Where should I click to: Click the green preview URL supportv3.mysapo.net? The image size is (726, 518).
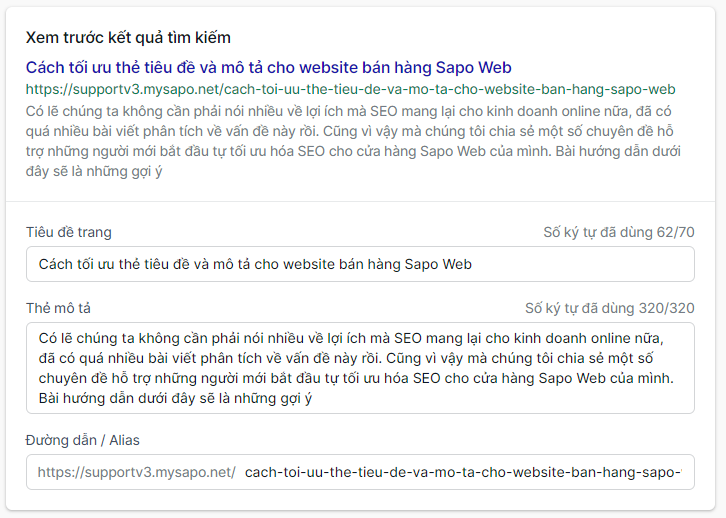(350, 89)
